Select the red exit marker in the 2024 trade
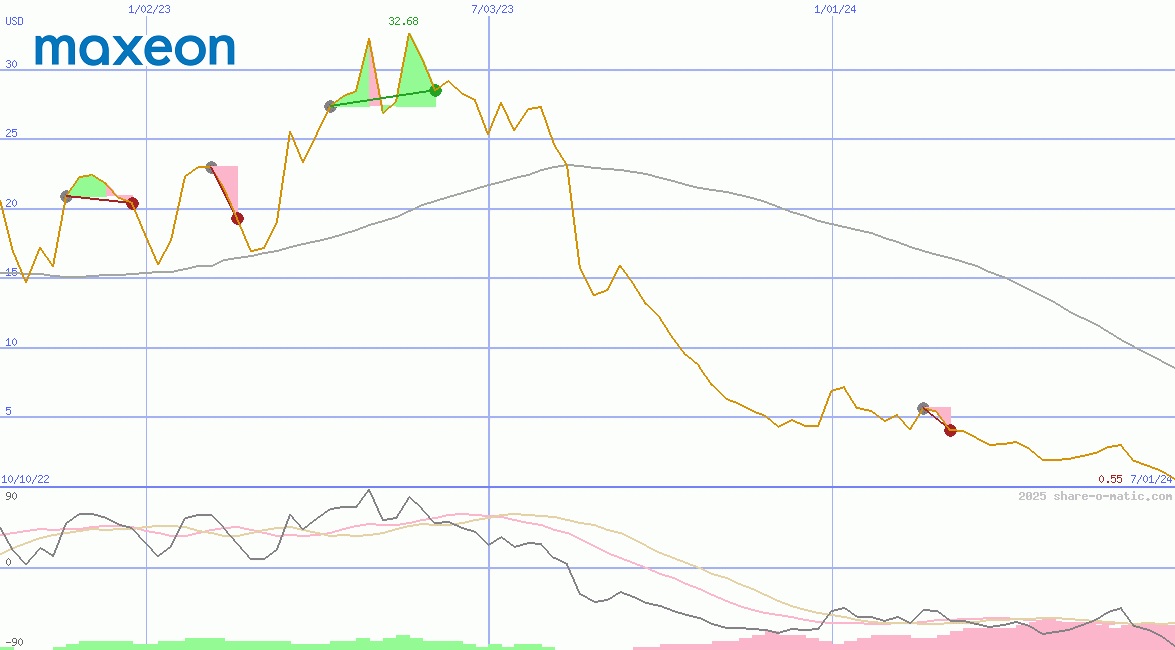 coord(950,430)
